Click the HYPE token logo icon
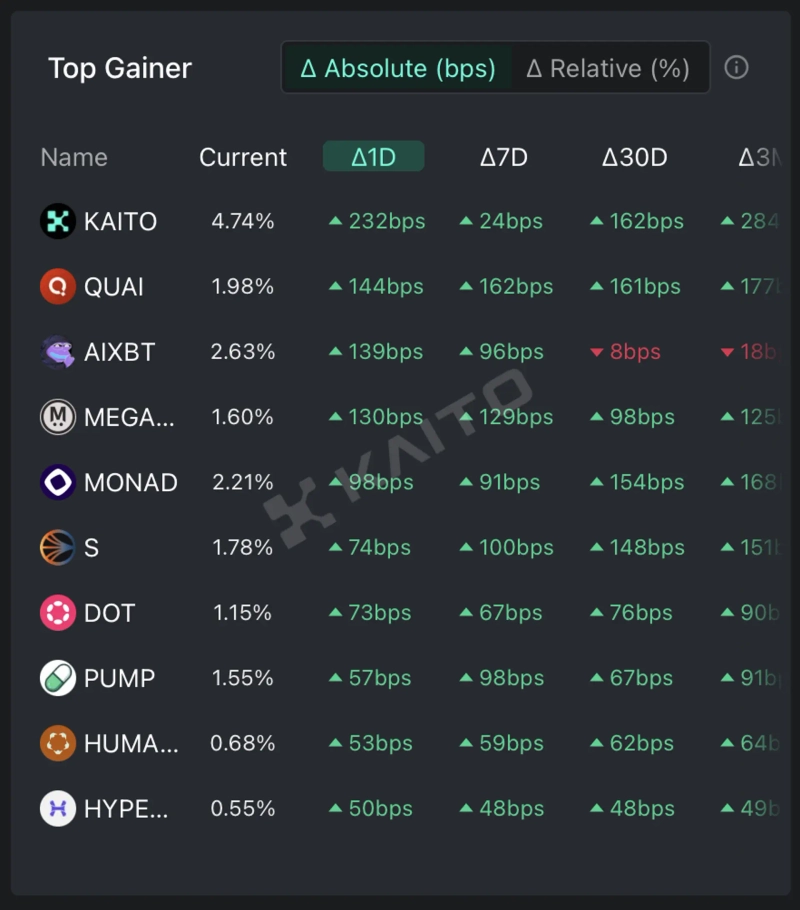 [58, 808]
